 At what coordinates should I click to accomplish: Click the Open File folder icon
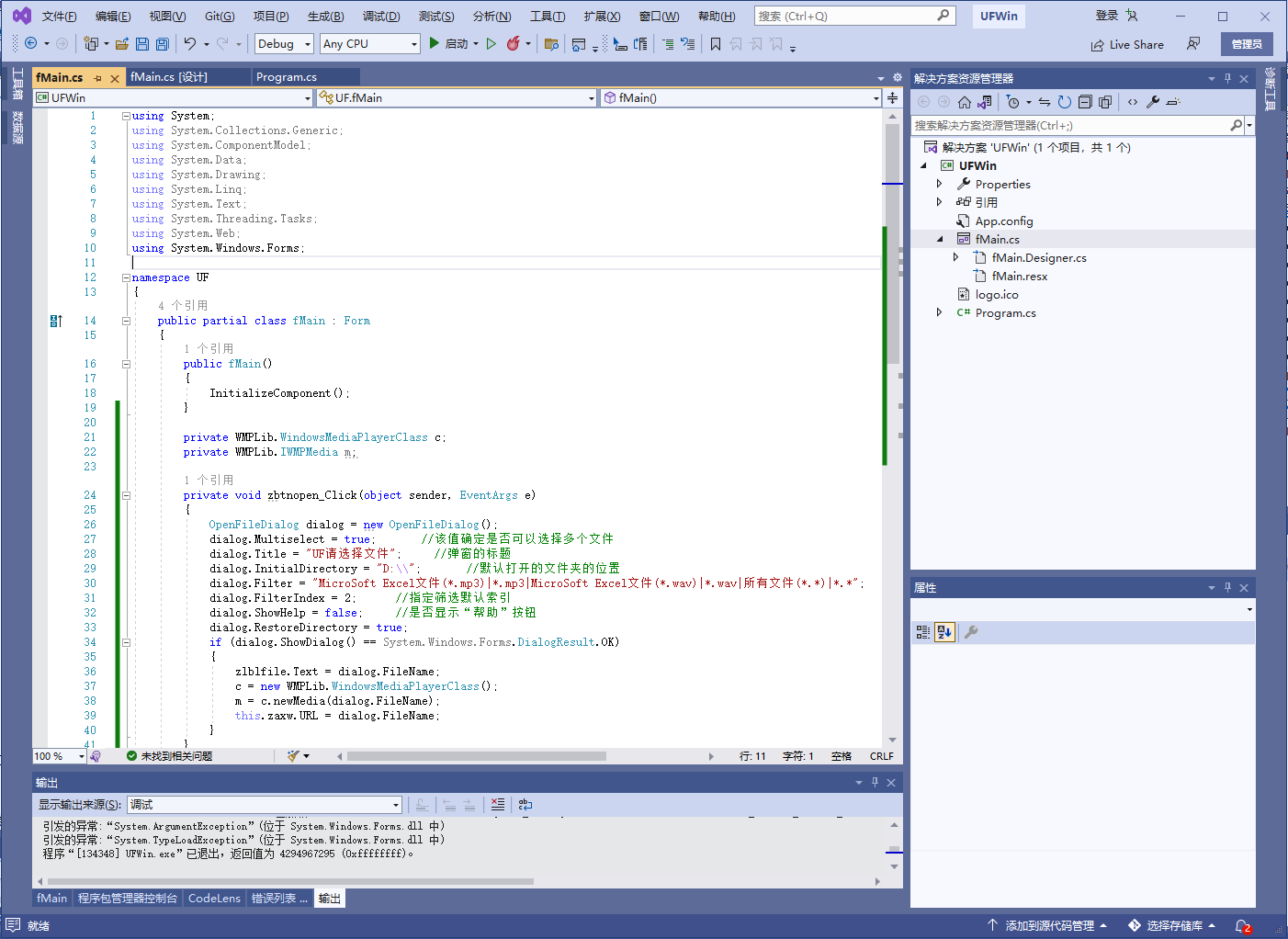point(121,43)
